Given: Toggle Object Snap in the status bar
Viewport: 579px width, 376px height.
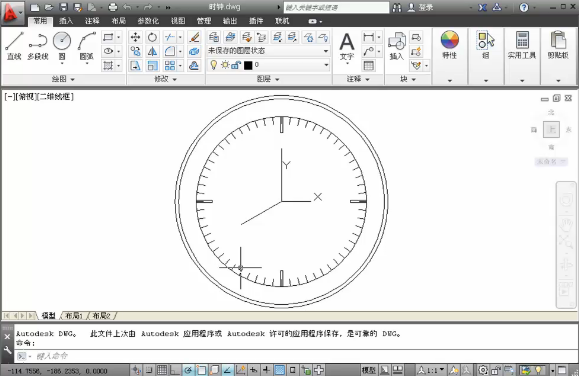Looking at the screenshot, I should (201, 370).
